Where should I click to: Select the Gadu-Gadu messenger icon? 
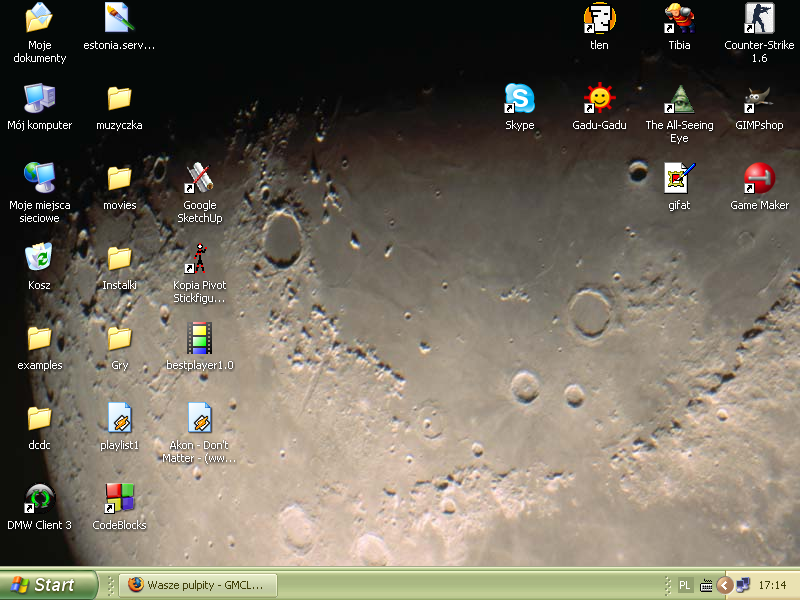pyautogui.click(x=599, y=99)
